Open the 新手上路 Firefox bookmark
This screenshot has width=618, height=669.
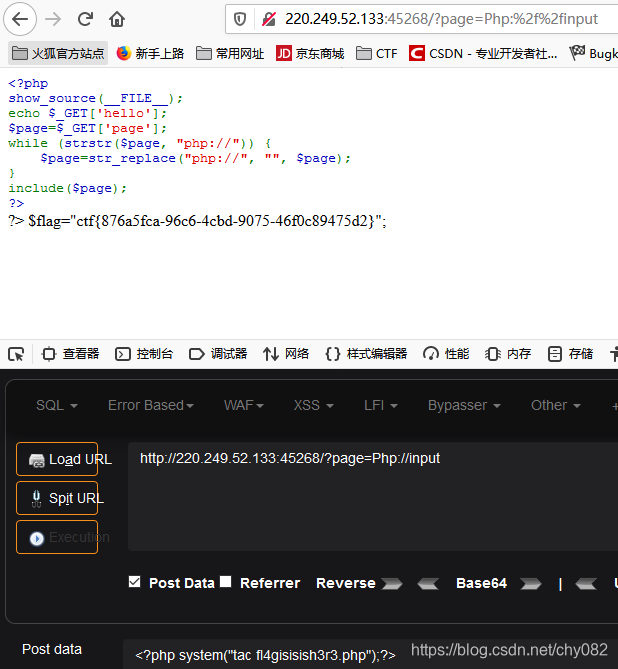(150, 53)
